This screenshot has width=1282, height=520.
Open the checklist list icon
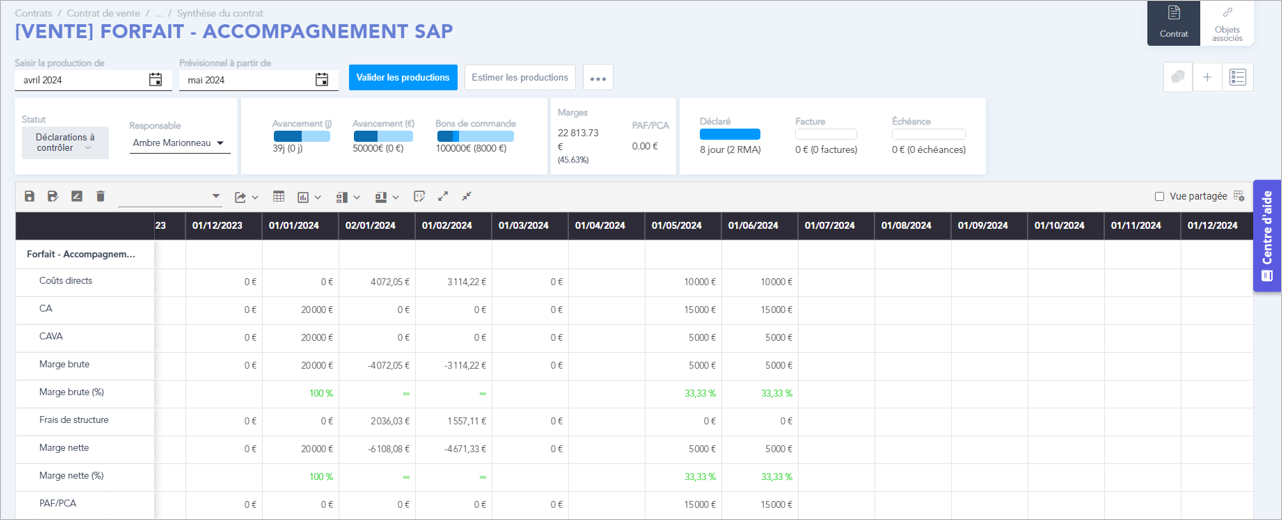(1238, 77)
